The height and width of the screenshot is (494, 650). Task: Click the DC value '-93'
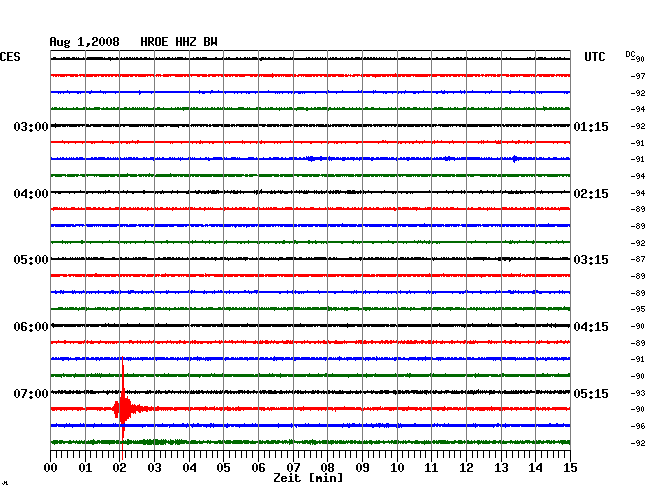(638, 393)
